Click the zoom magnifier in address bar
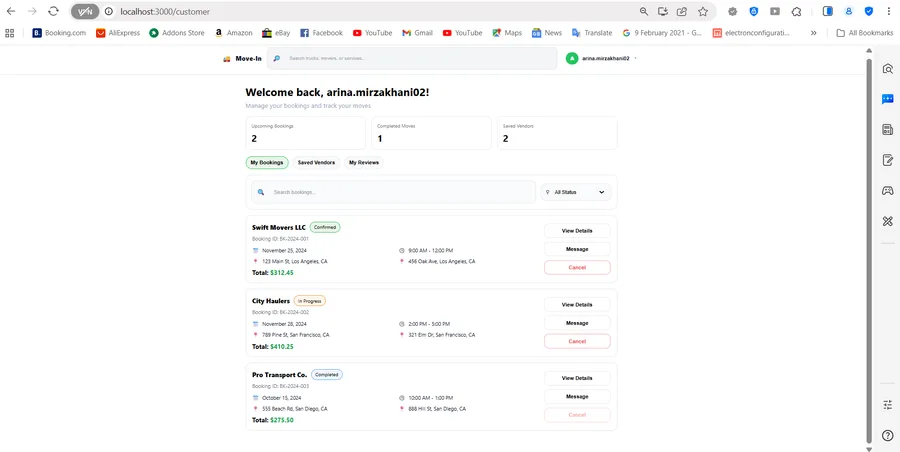This screenshot has width=900, height=452. pos(644,11)
